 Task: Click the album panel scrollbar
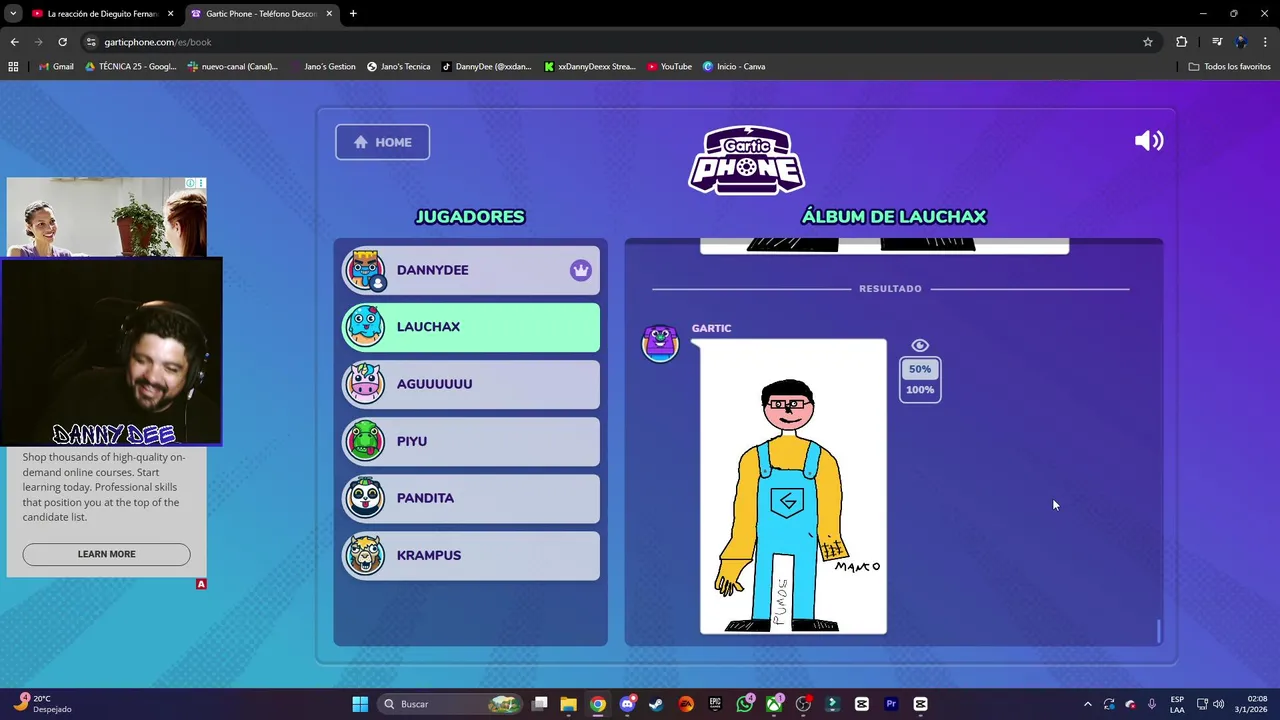(1159, 631)
